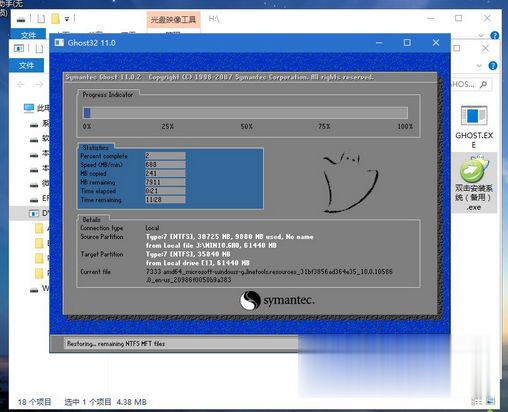The width and height of the screenshot is (508, 412).
Task: Click the ghost mascot drawing
Action: [x=350, y=182]
